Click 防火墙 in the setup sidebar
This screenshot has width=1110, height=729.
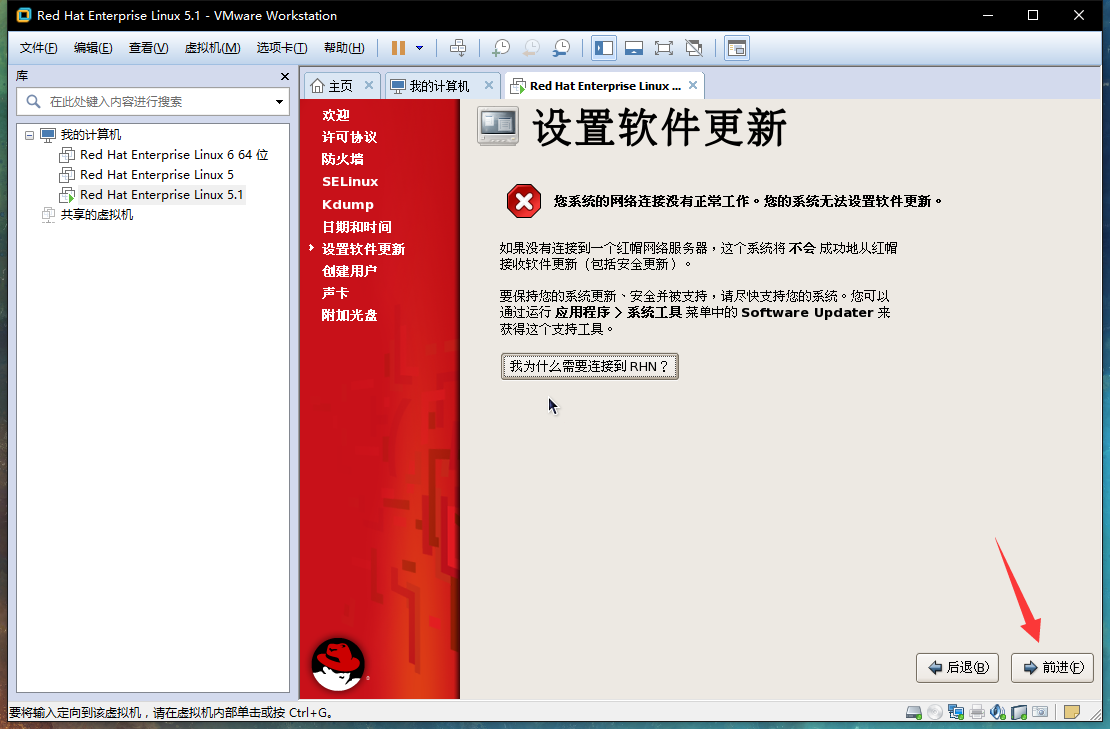coord(342,159)
